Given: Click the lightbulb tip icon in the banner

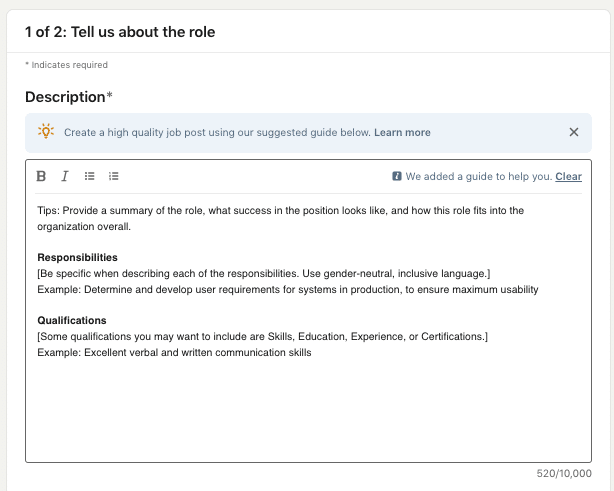Looking at the screenshot, I should coord(46,132).
